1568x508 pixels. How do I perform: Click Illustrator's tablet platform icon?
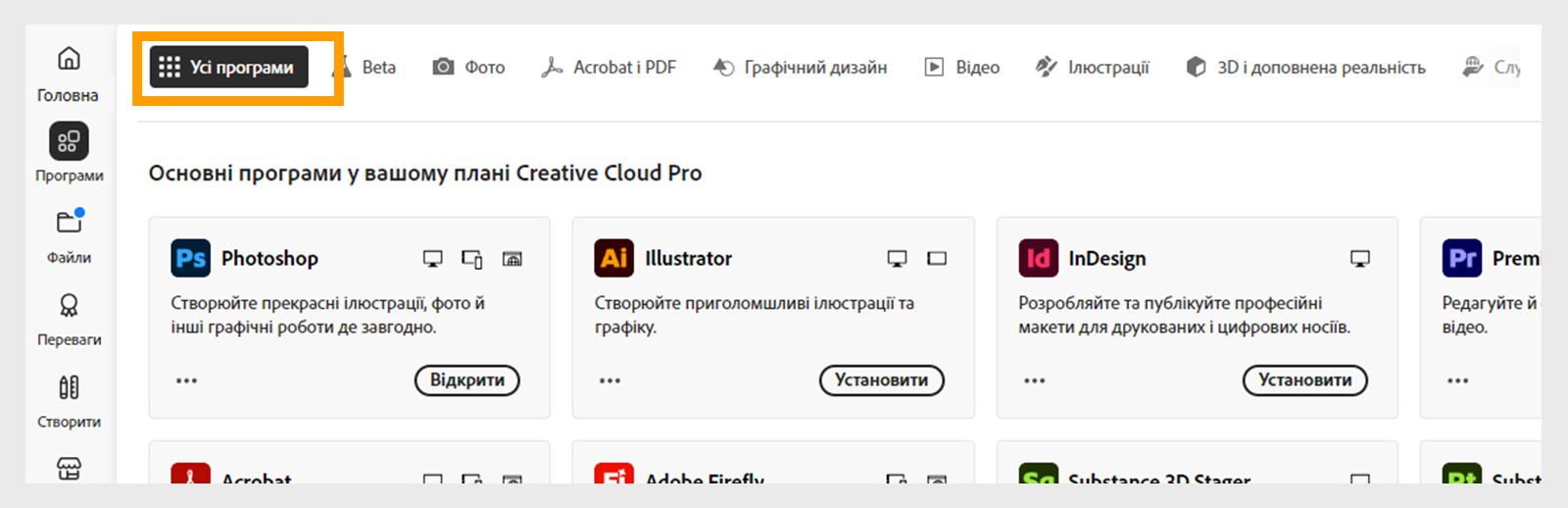click(x=937, y=259)
